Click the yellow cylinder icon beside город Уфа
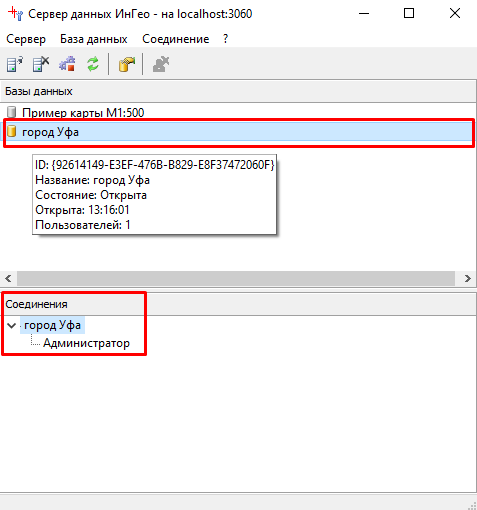 pos(12,131)
